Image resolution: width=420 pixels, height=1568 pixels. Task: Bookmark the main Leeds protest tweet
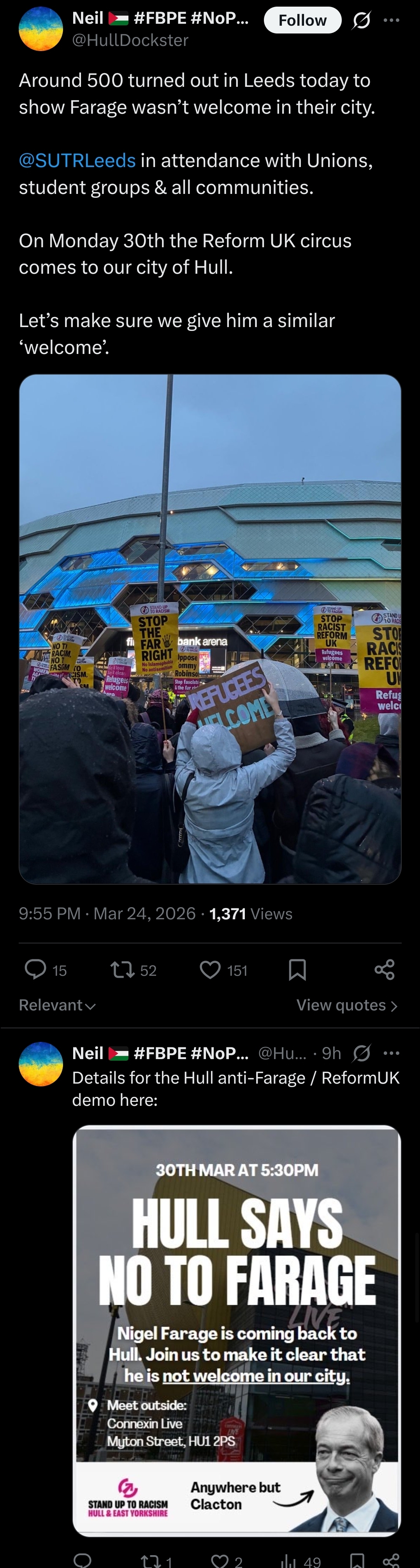(x=297, y=969)
